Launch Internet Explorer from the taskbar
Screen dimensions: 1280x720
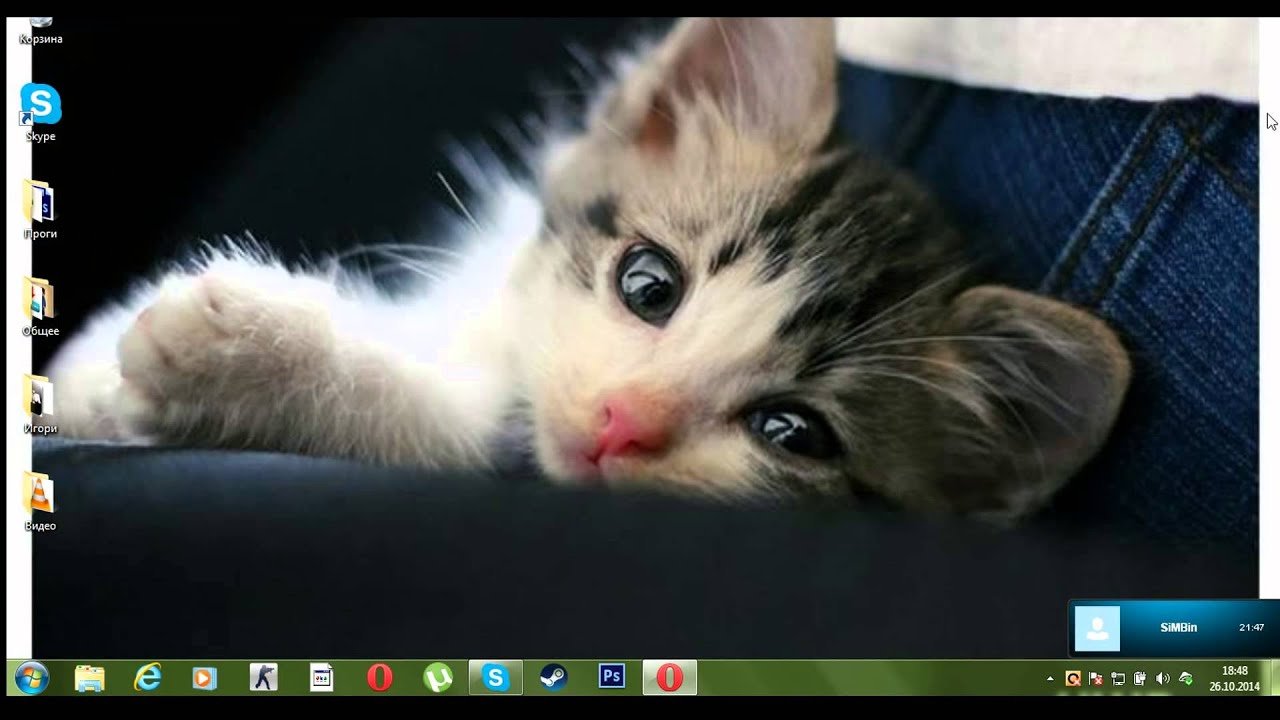[x=148, y=678]
